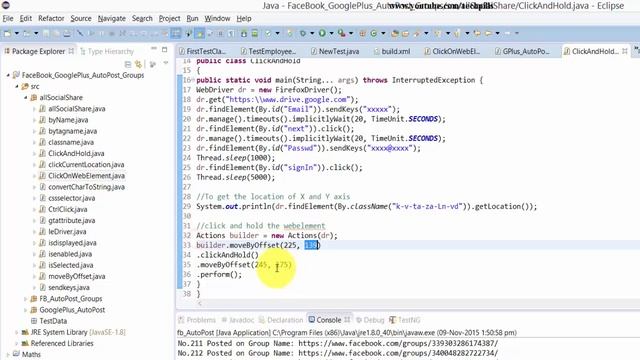
Task: Collapse the FaceBook_GooglePlus_AutoPost_Groups project node
Action: click(8, 75)
